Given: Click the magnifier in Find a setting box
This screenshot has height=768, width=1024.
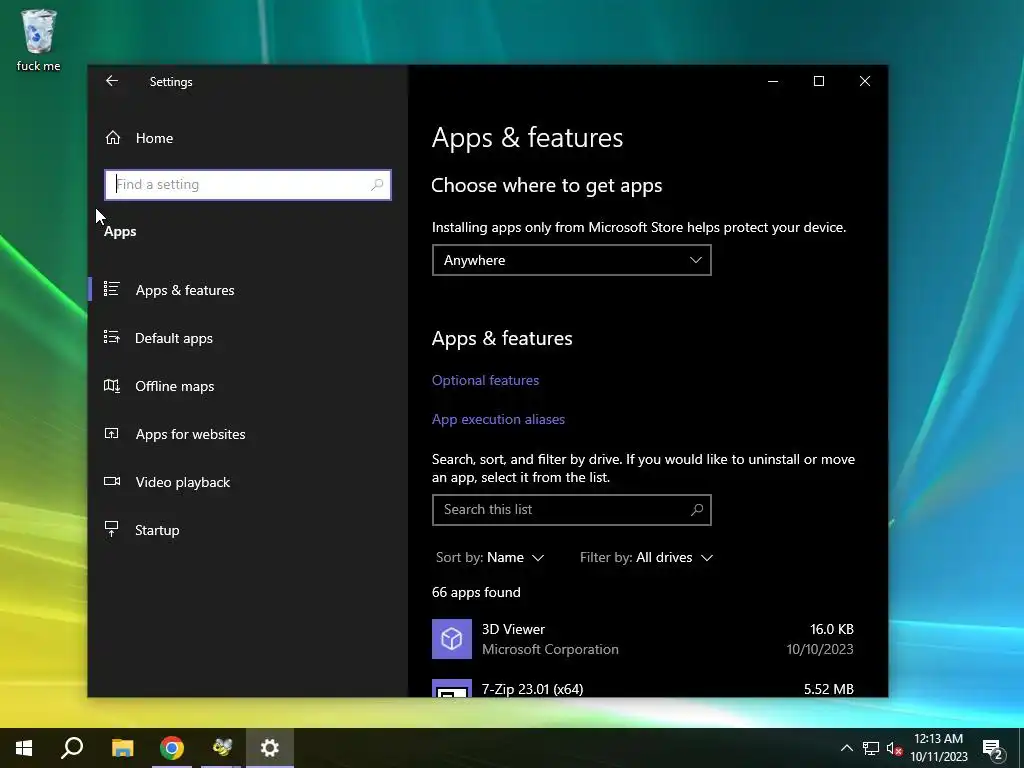Looking at the screenshot, I should (377, 185).
